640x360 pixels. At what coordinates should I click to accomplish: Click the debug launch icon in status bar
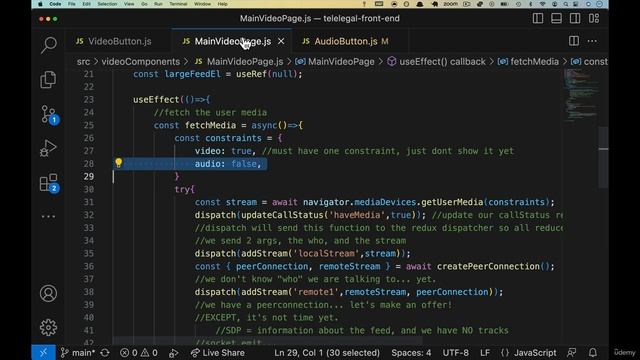coord(173,353)
